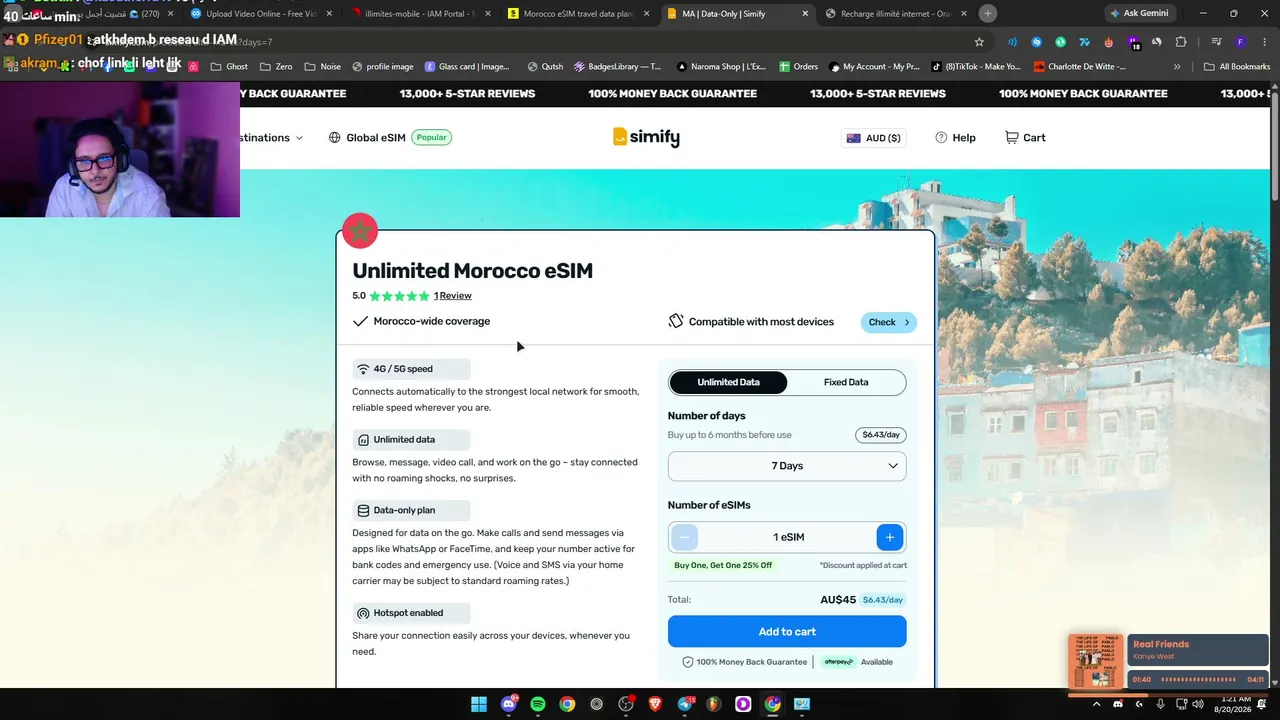Open Brave browser from the taskbar
The image size is (1280, 720).
[x=655, y=704]
